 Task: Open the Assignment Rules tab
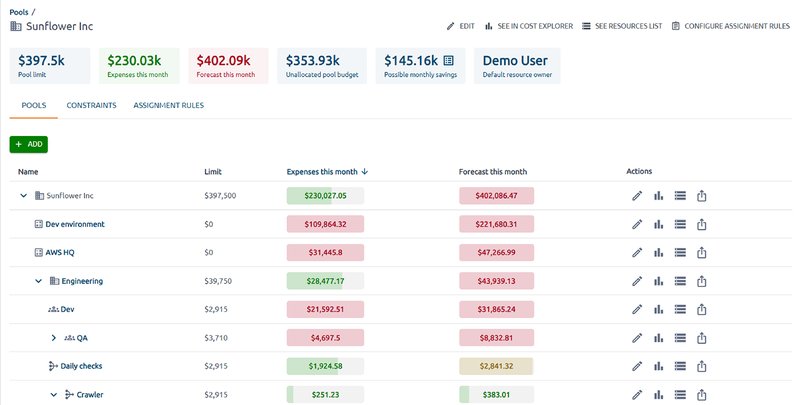click(169, 105)
